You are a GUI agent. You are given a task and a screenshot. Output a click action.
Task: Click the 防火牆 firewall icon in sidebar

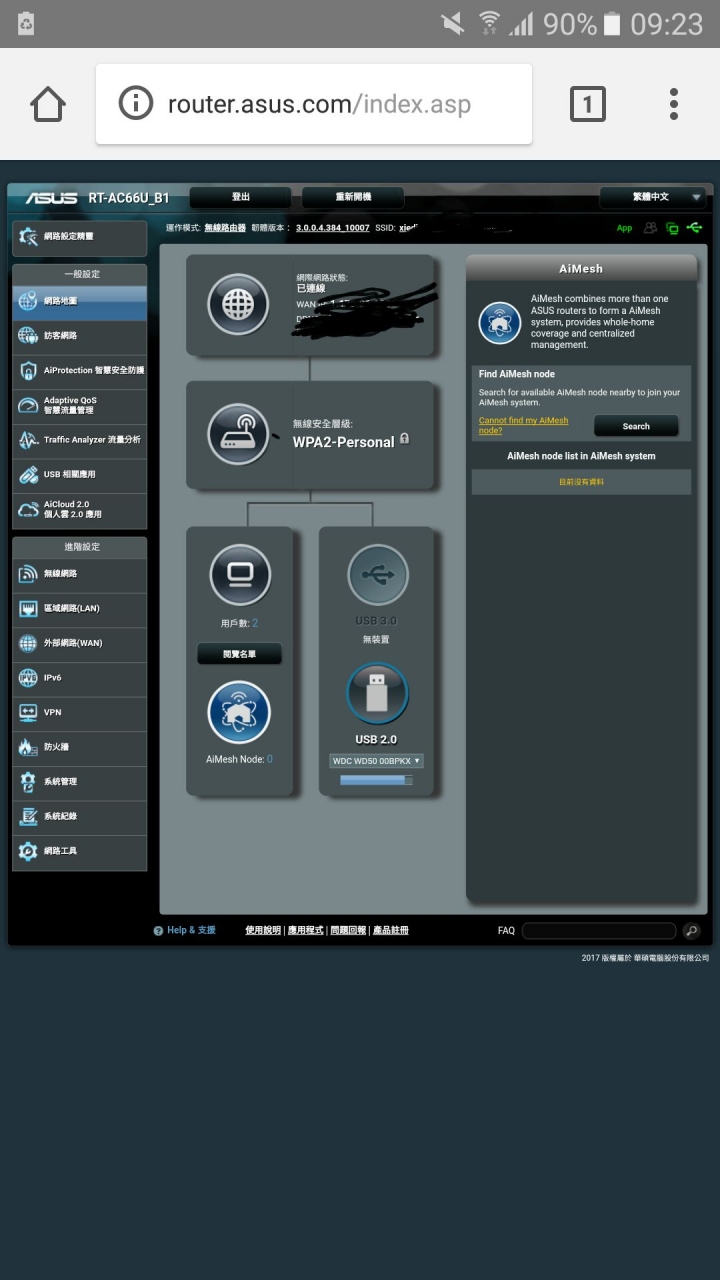click(x=28, y=747)
